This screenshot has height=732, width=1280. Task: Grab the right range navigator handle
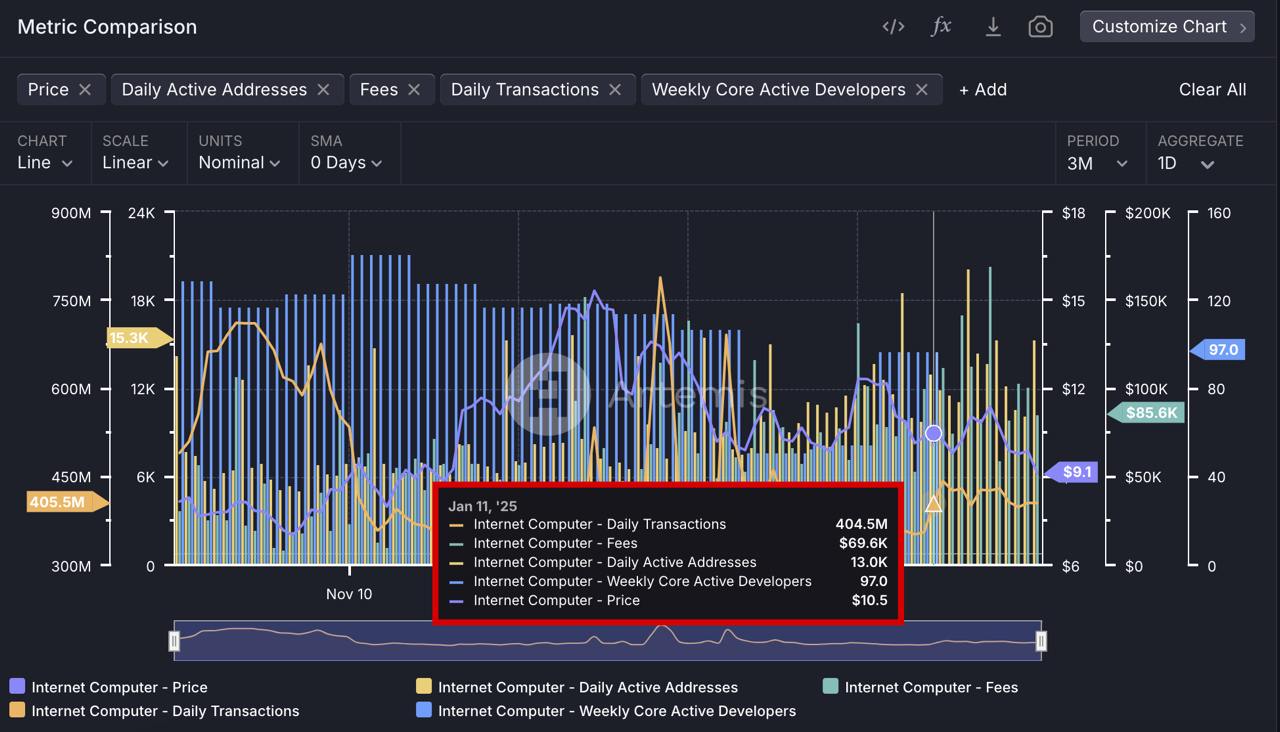point(1041,641)
